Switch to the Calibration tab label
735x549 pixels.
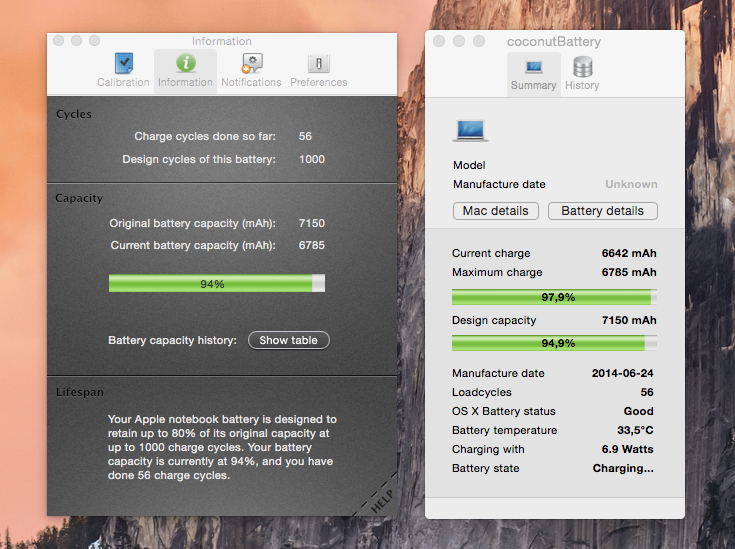(123, 83)
